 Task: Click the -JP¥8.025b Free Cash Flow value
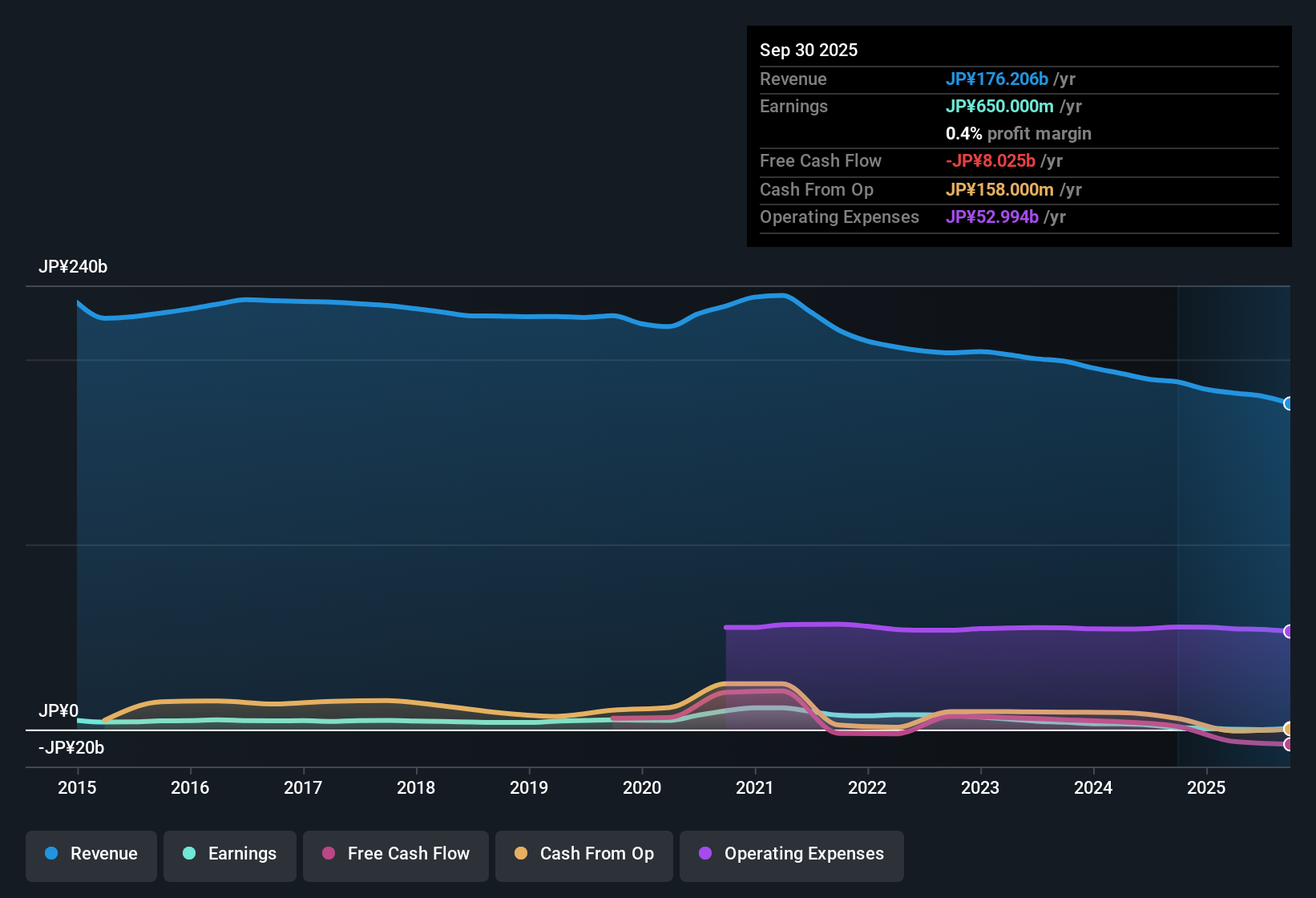pos(991,160)
